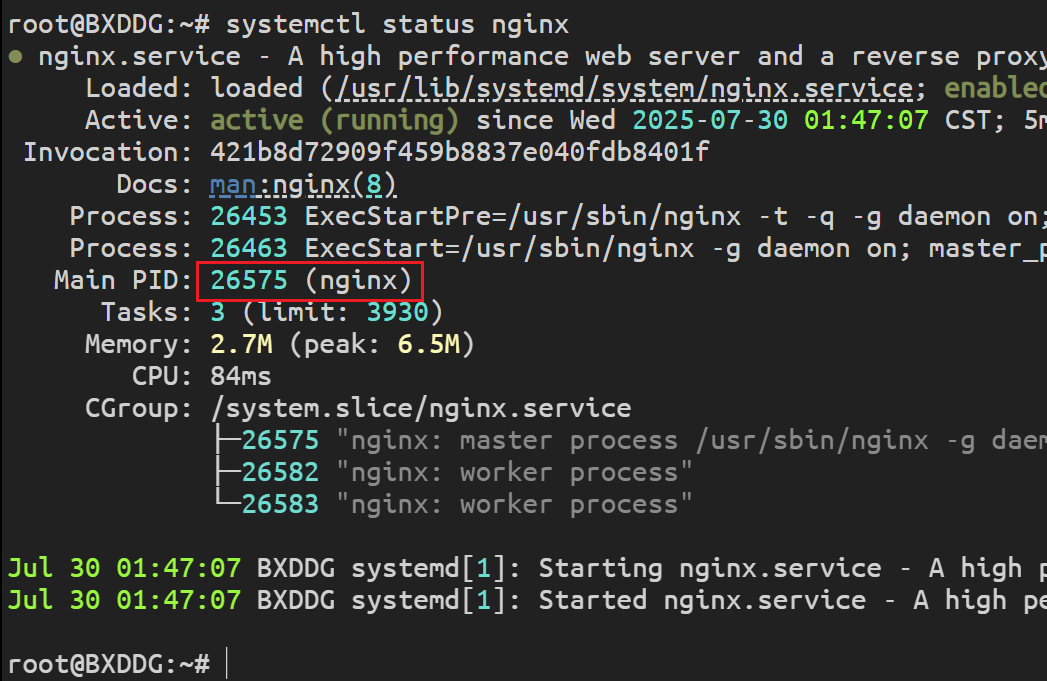Click the /usr/lib/systemd/system/nginx.service path
The width and height of the screenshot is (1047, 681).
point(624,88)
